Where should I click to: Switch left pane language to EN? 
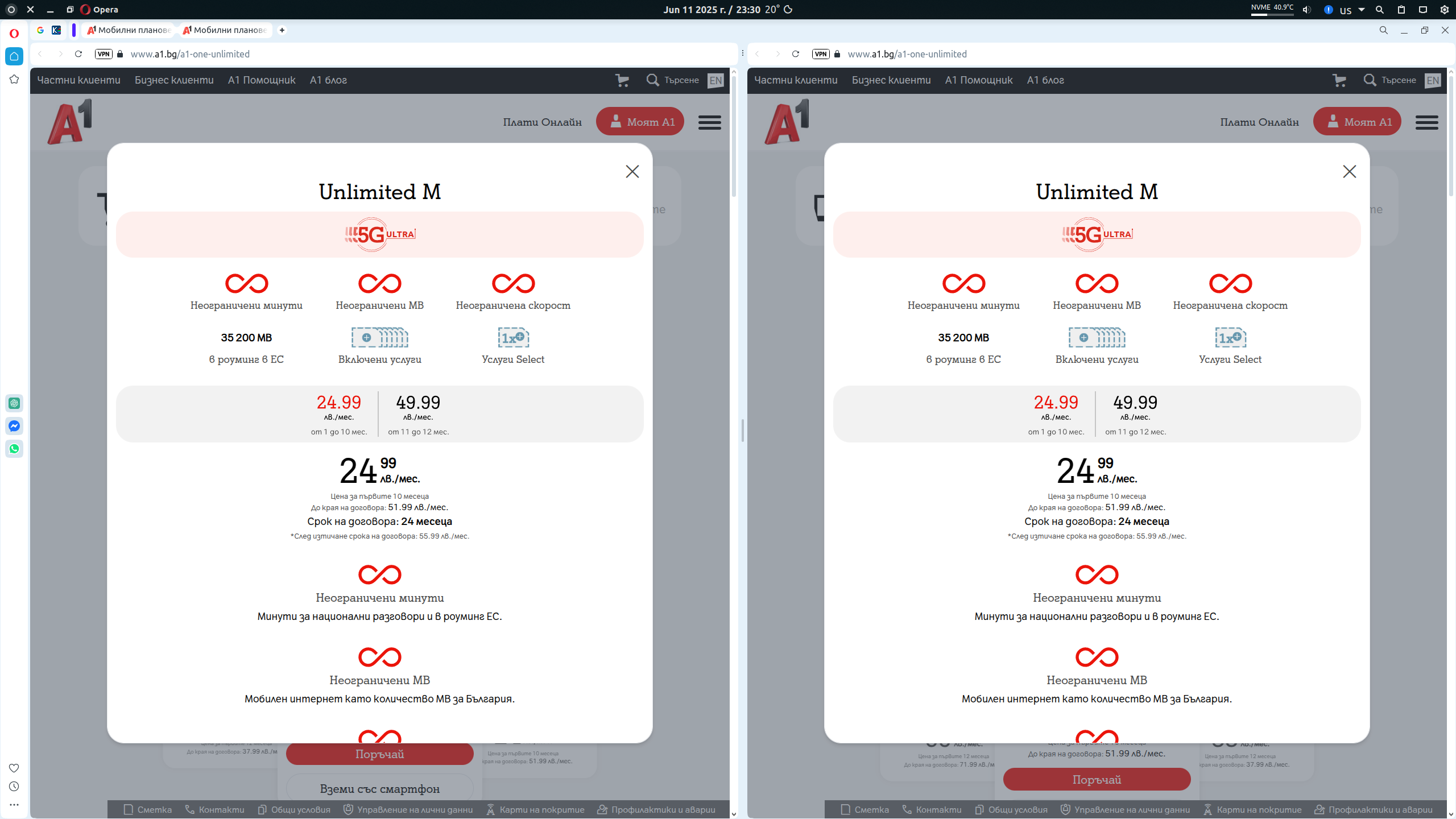716,80
